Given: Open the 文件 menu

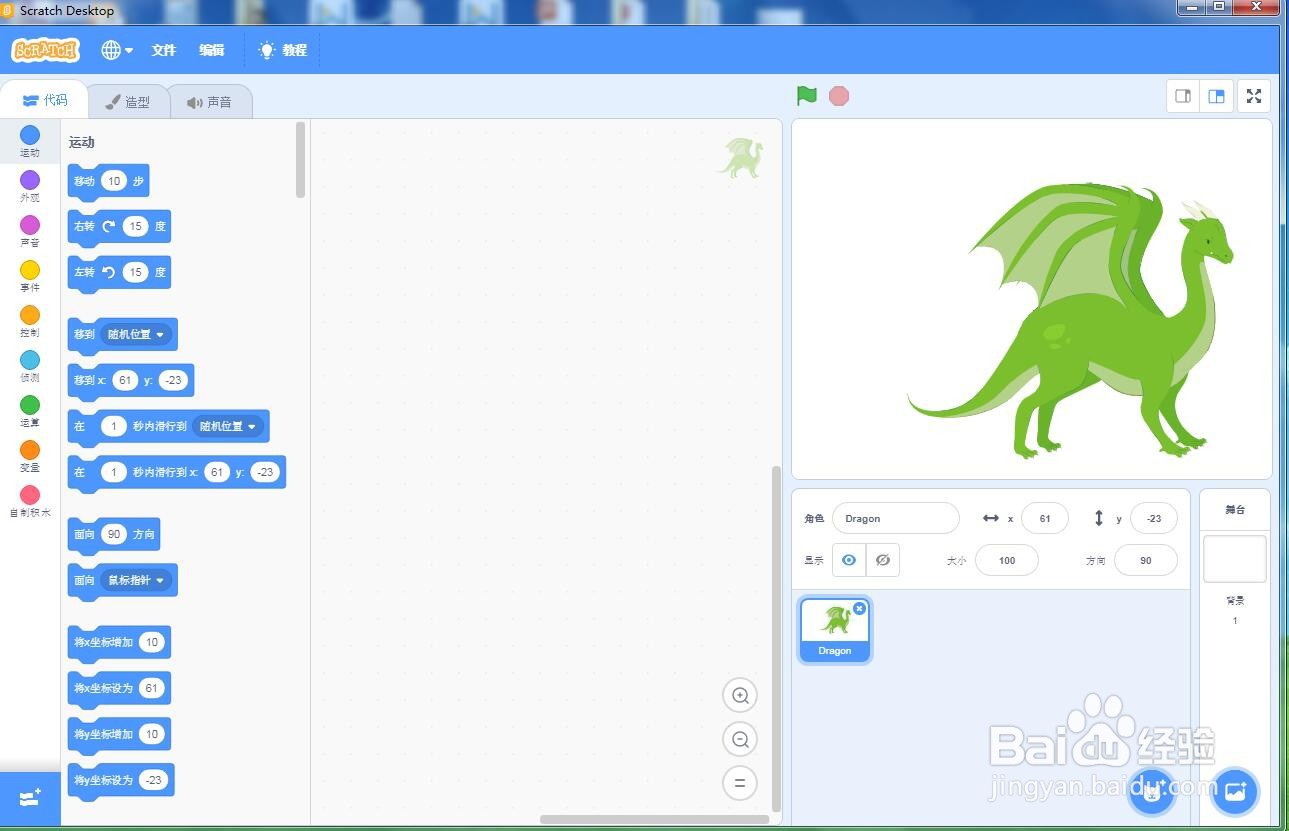Looking at the screenshot, I should tap(163, 50).
